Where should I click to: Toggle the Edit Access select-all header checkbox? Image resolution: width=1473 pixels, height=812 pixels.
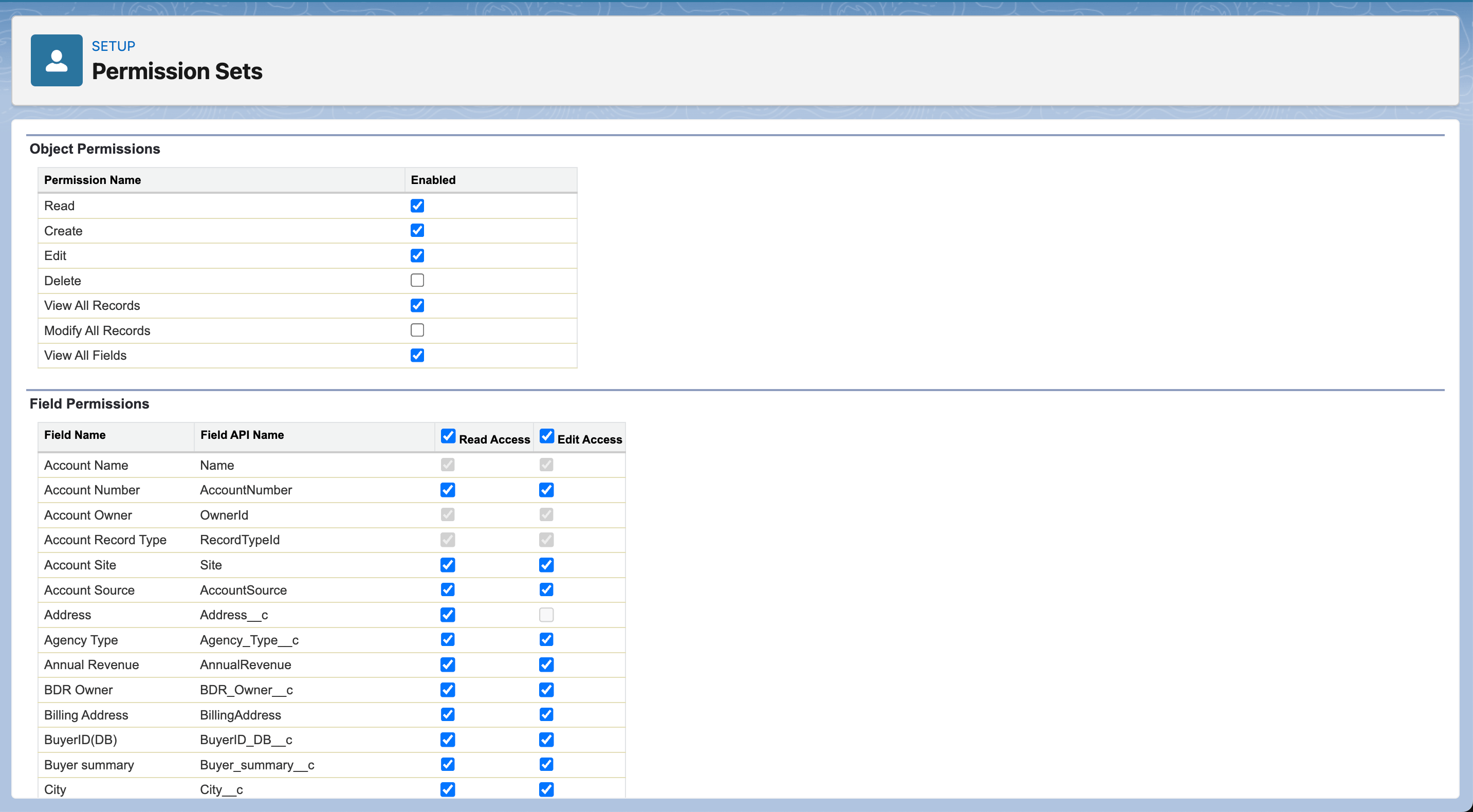[547, 436]
